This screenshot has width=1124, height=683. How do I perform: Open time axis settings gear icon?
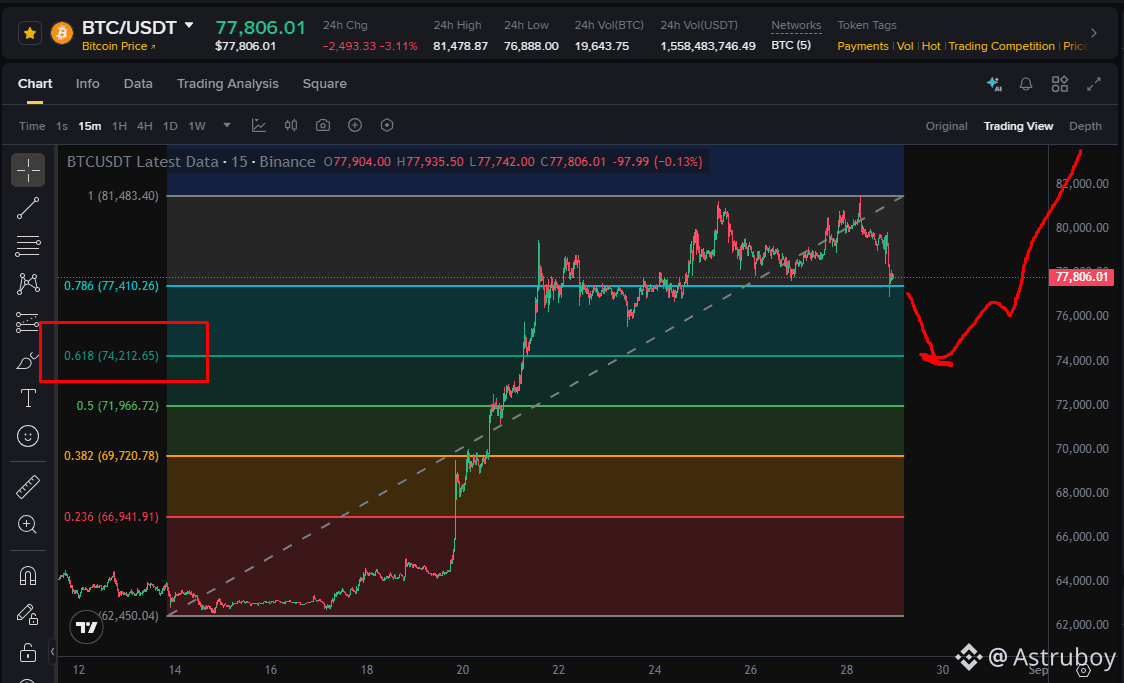[1083, 670]
